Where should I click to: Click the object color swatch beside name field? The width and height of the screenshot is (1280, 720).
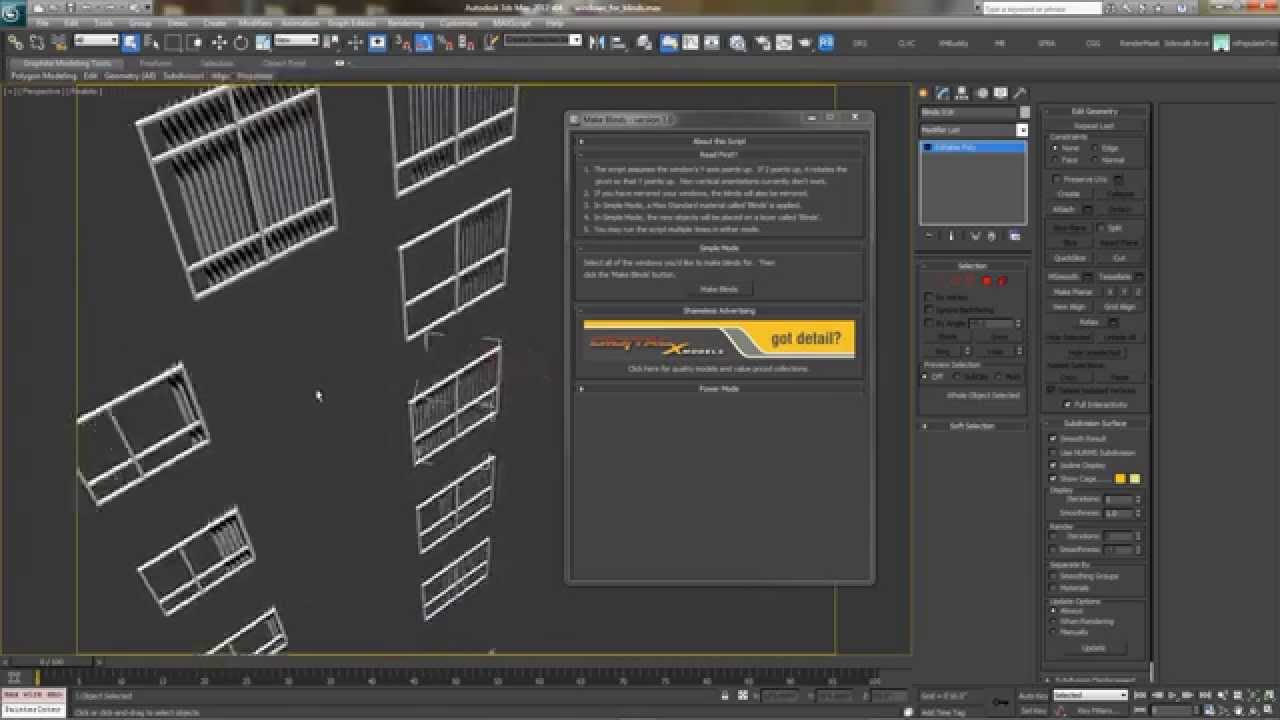1025,112
